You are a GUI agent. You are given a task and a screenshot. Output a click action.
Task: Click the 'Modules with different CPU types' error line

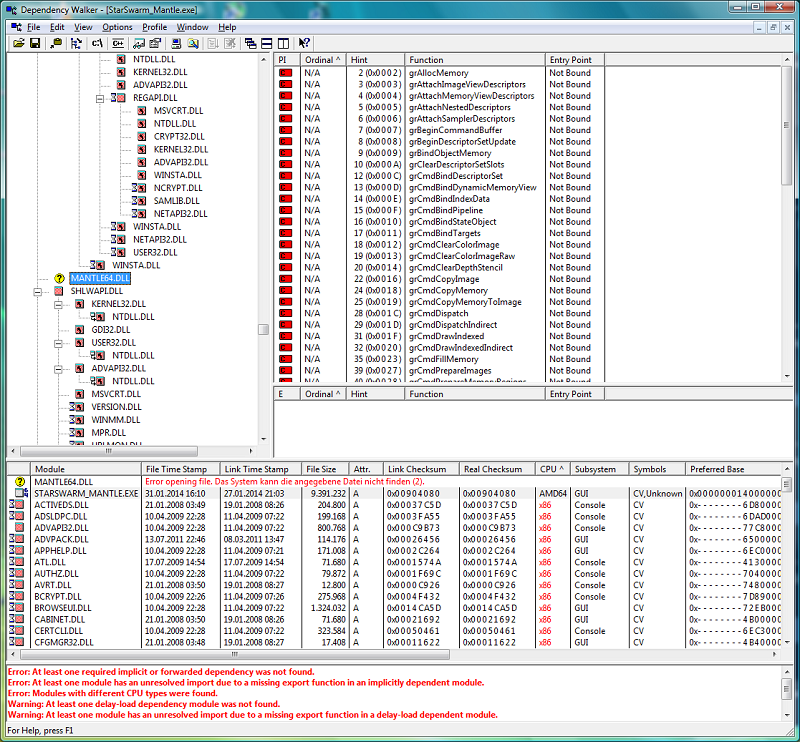[112, 694]
